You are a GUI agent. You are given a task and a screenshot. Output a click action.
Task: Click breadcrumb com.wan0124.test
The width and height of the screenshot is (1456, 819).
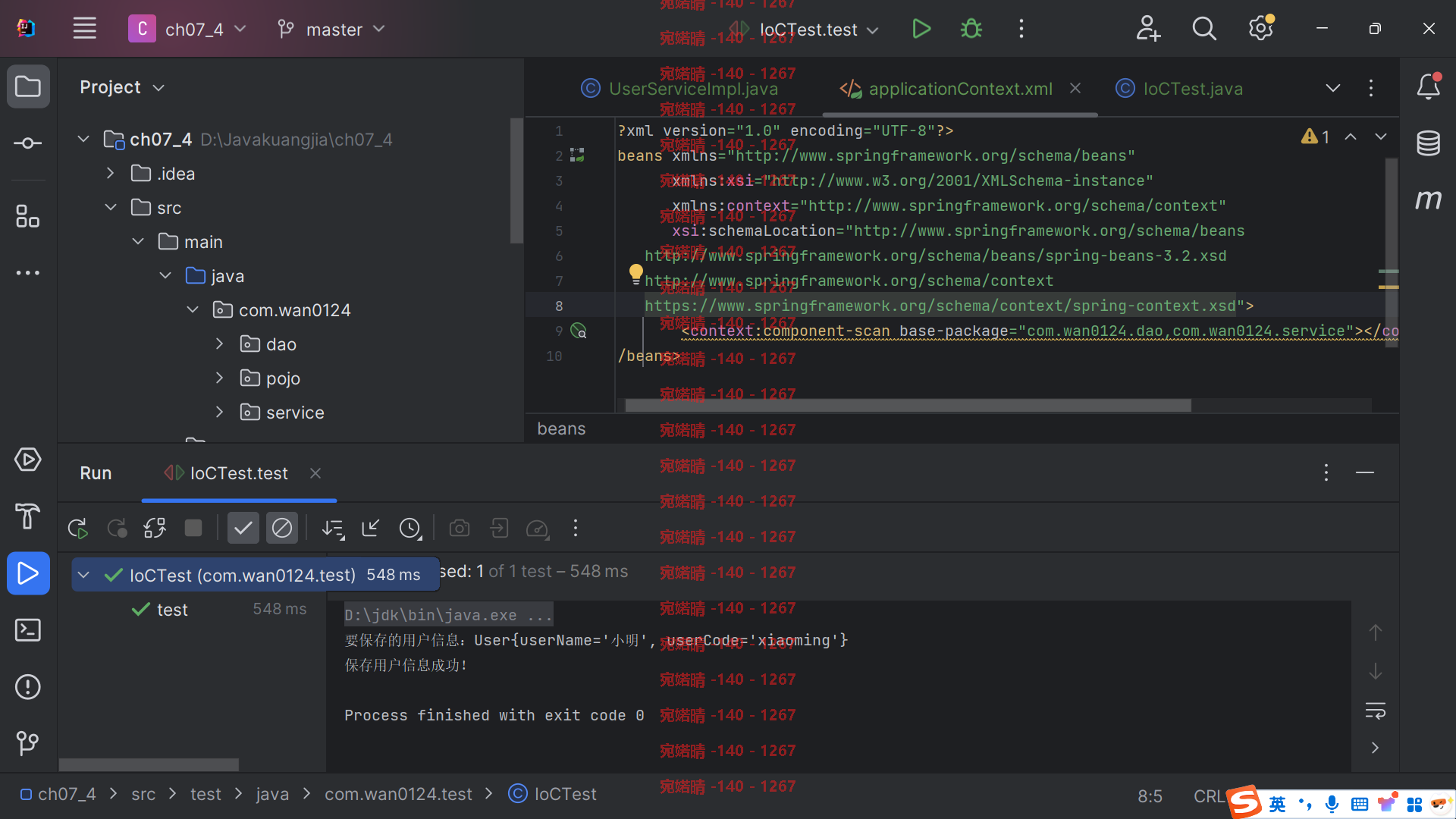tap(398, 794)
